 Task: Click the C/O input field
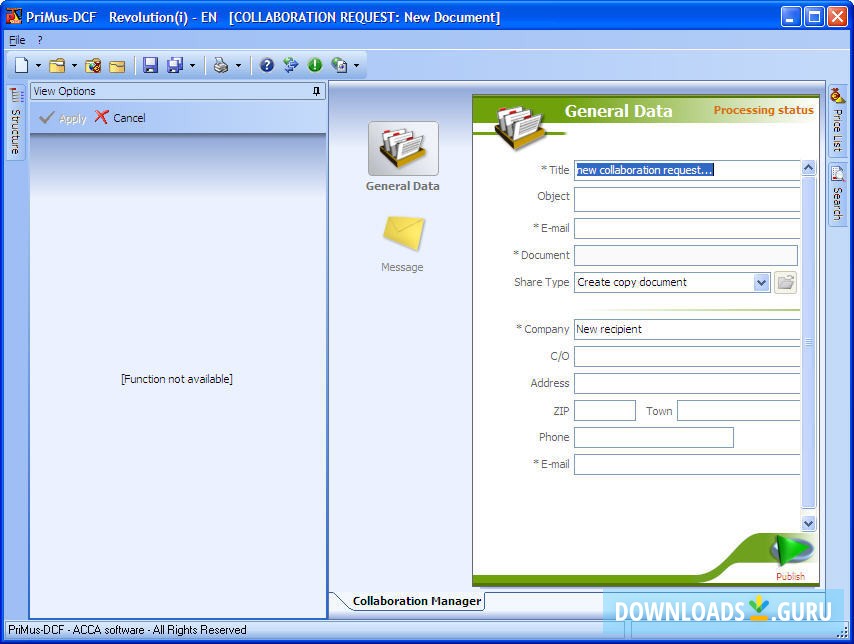[687, 356]
